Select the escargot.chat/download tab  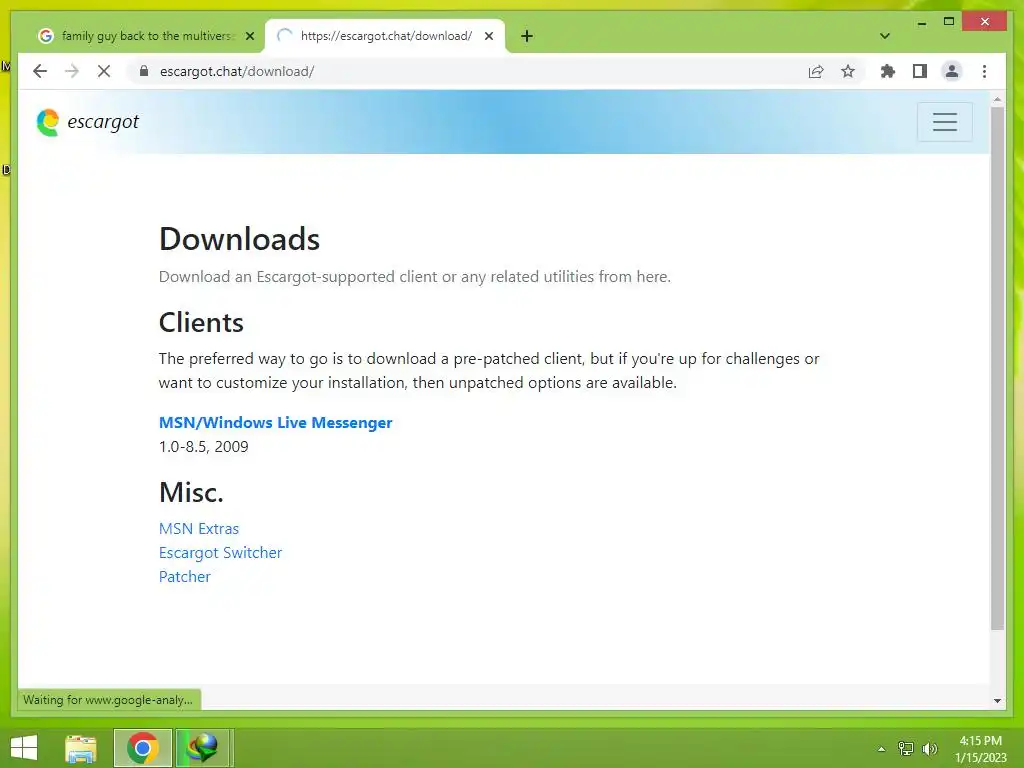point(385,36)
